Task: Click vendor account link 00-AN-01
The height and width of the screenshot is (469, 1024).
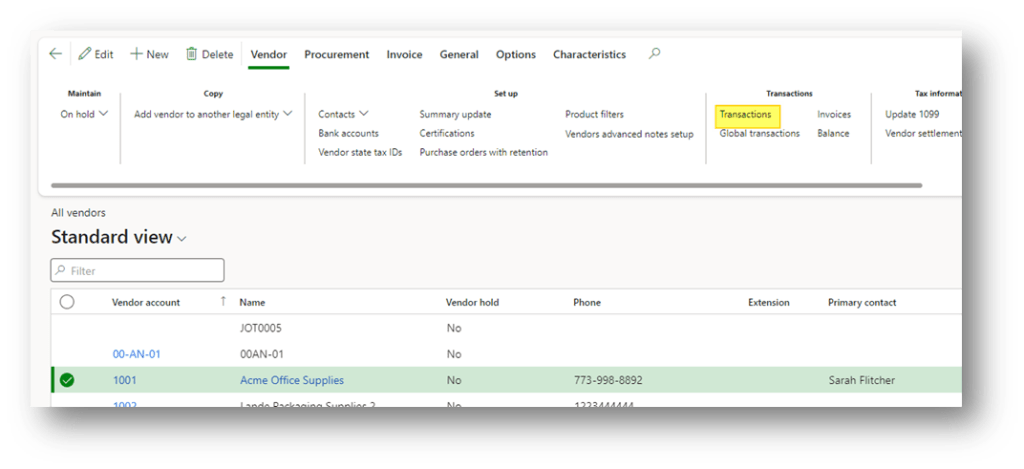Action: point(136,354)
